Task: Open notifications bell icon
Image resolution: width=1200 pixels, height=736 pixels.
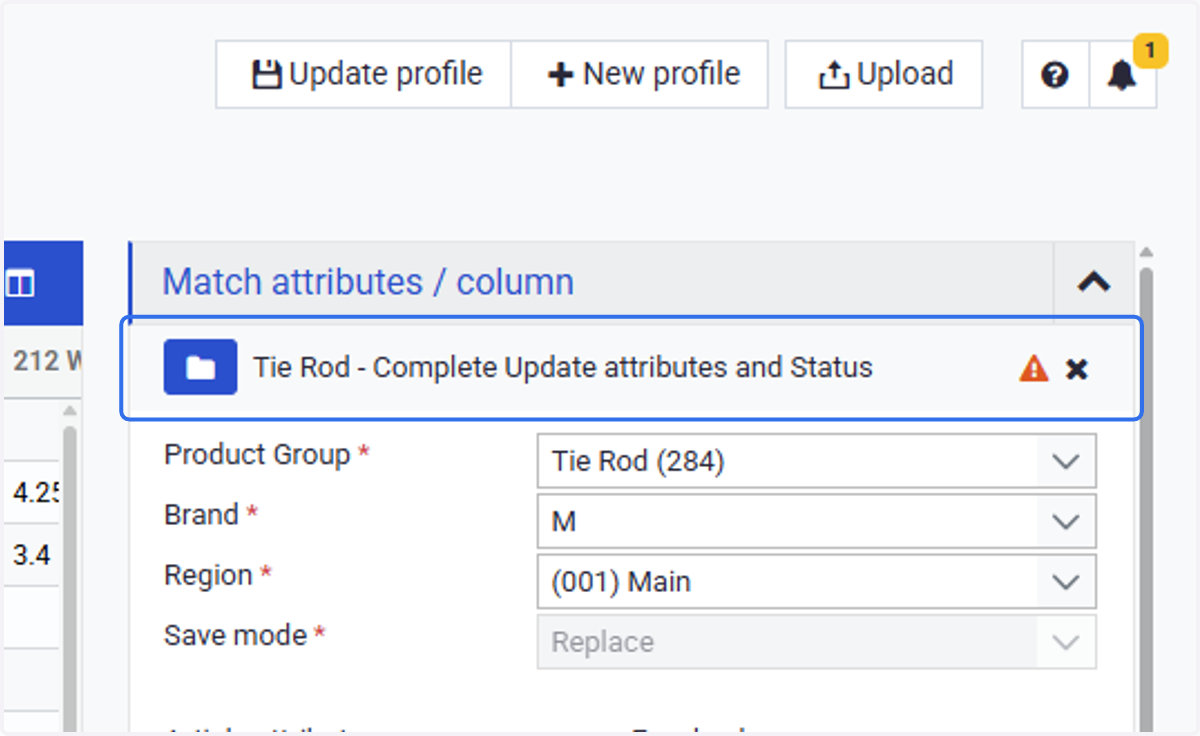Action: click(1123, 75)
